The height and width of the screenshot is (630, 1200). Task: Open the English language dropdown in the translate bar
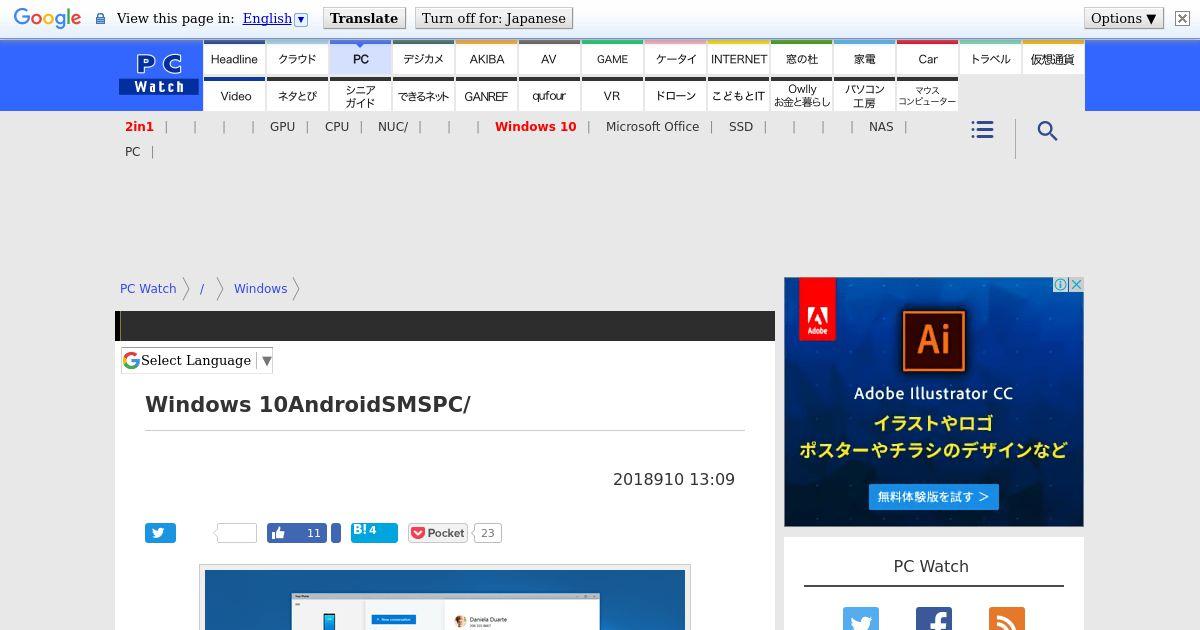click(275, 18)
